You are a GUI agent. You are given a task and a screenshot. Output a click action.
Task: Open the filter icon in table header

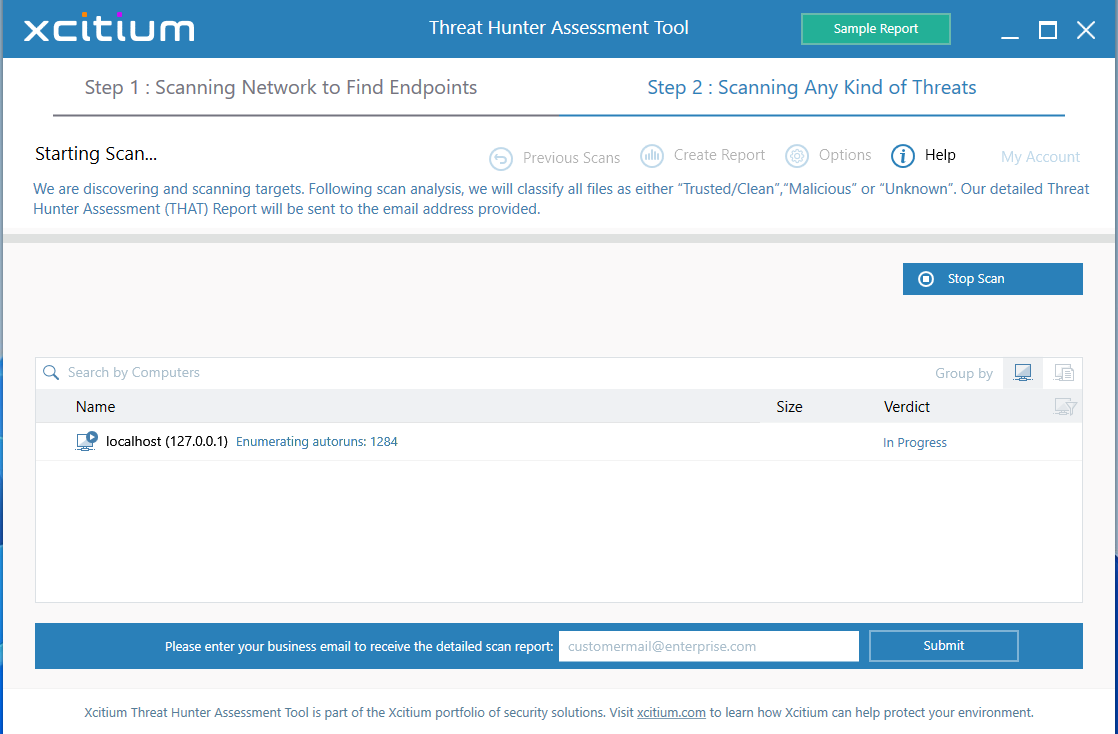[x=1065, y=407]
